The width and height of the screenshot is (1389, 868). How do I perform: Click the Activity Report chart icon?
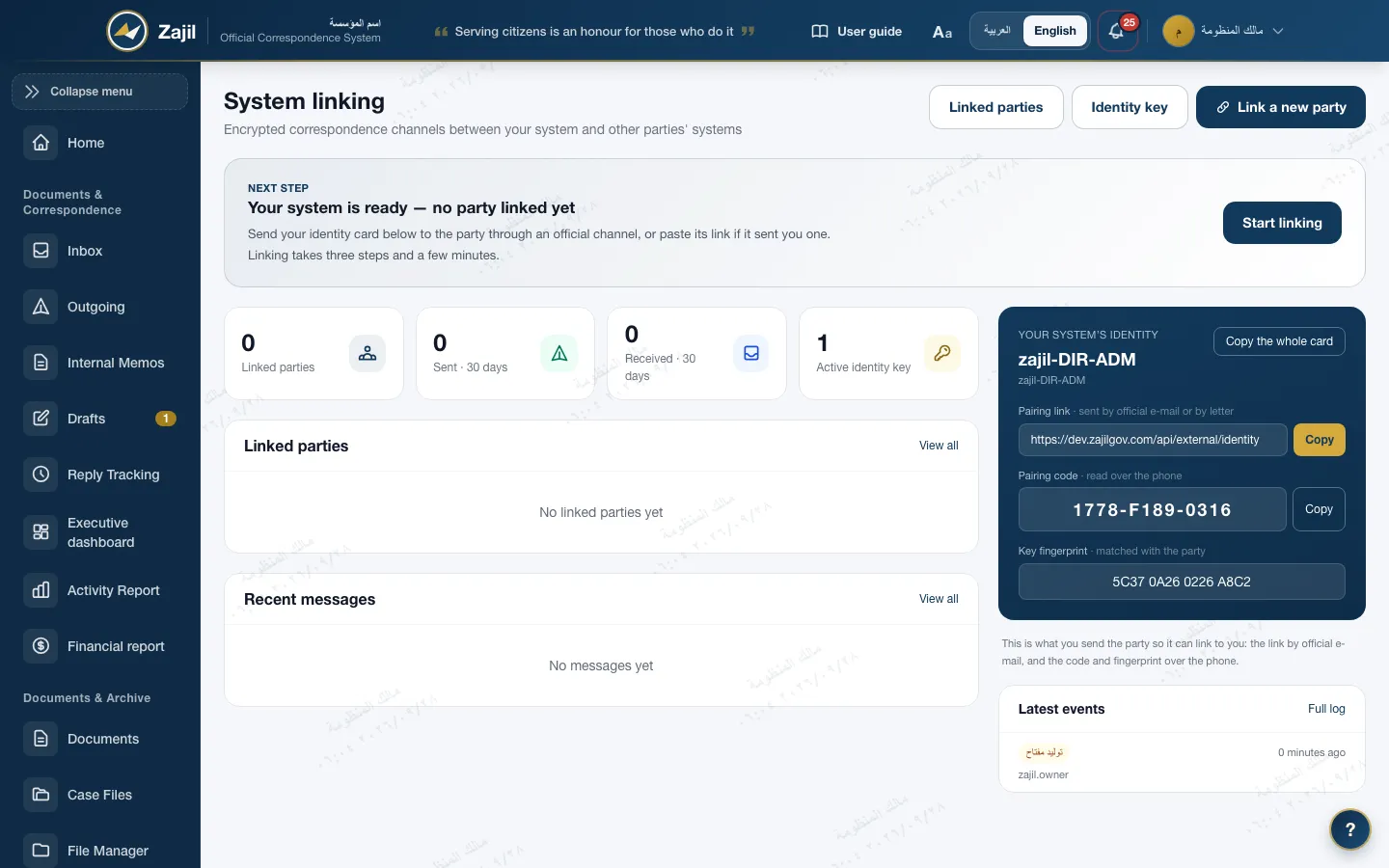tap(41, 590)
